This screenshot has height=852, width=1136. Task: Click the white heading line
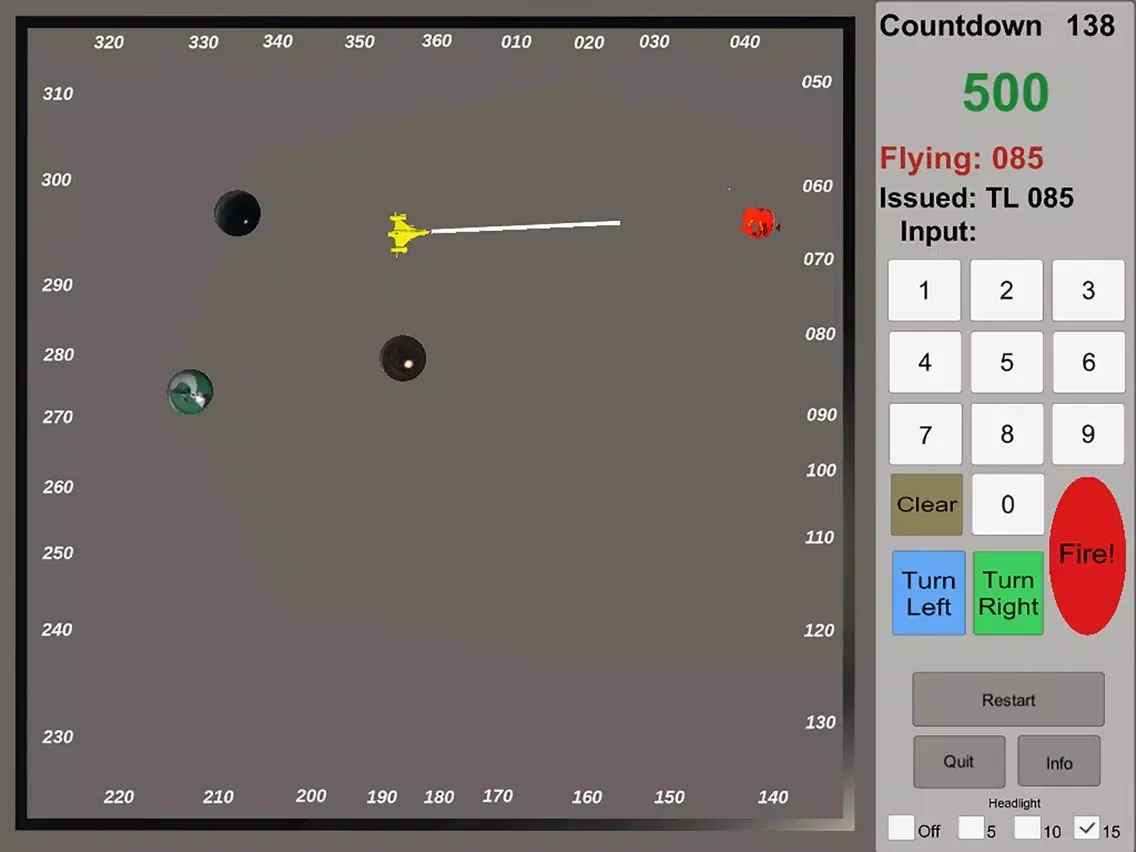point(525,227)
